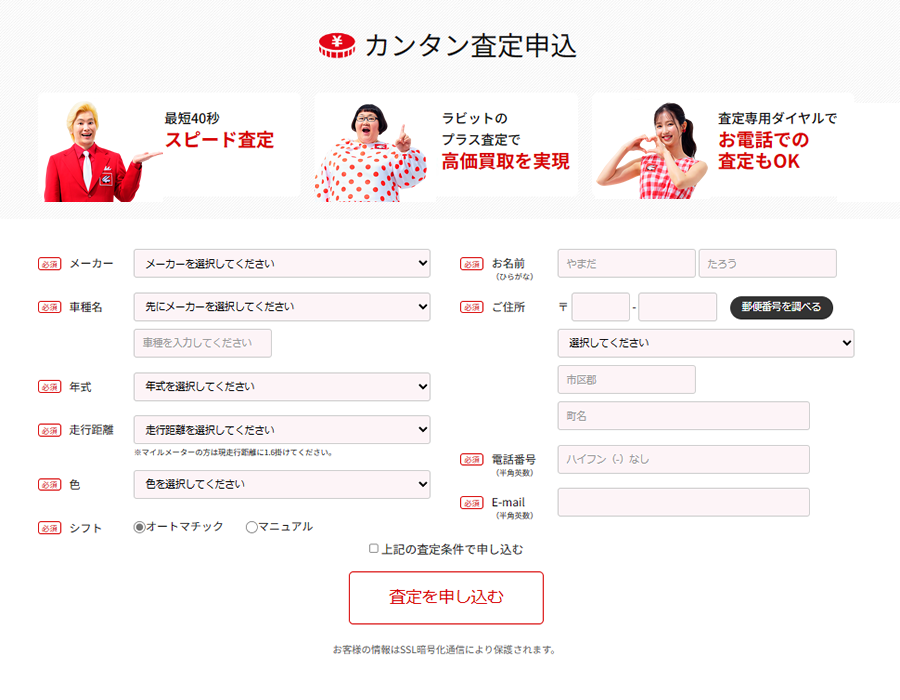This screenshot has width=900, height=700.
Task: Expand the 色 selection dropdown
Action: (x=281, y=485)
